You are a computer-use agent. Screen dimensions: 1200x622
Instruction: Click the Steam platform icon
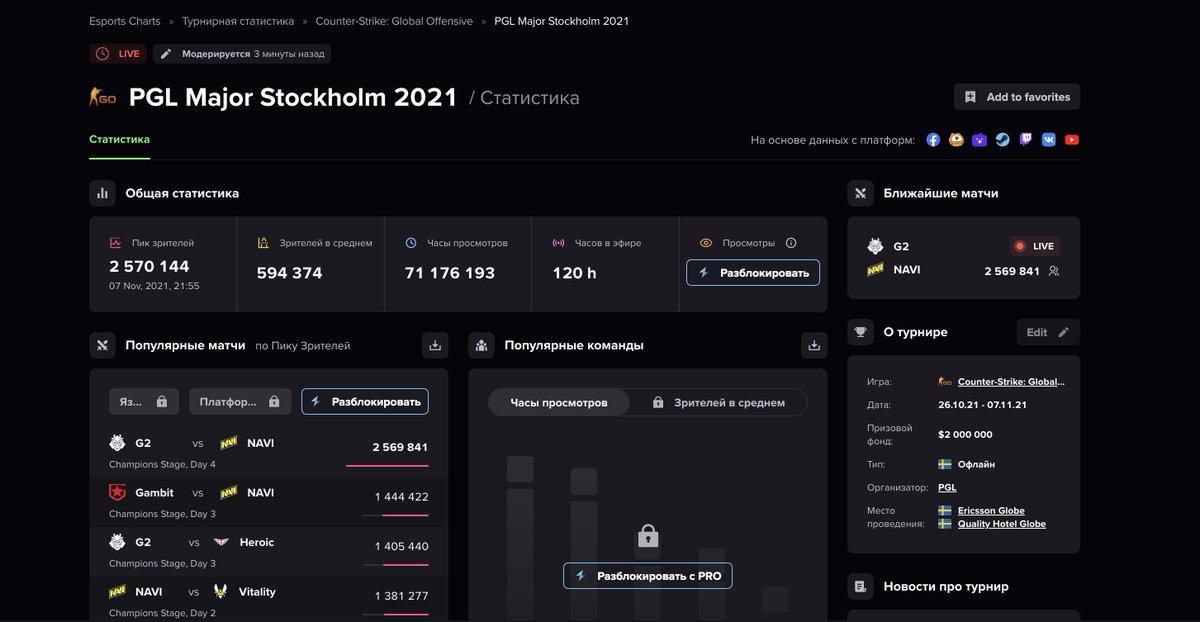[1002, 140]
